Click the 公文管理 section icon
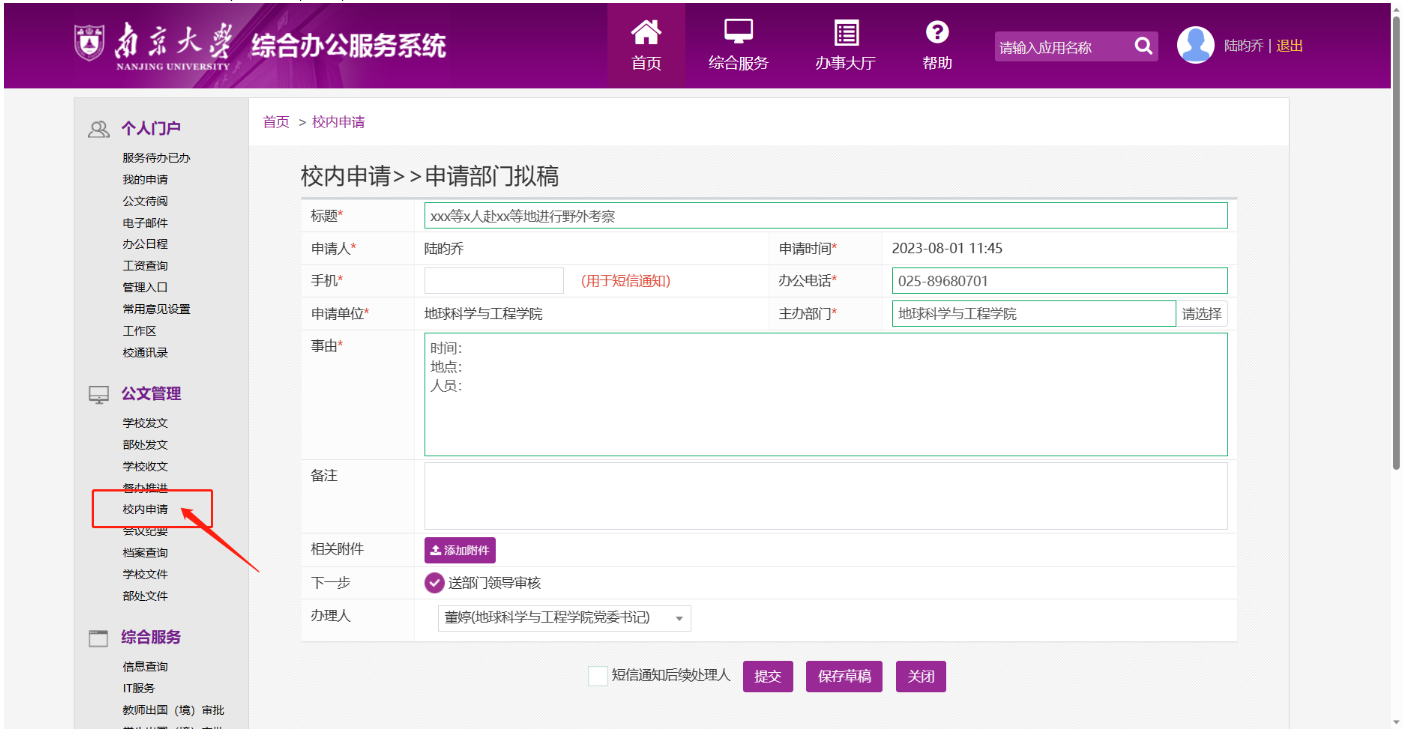This screenshot has height=739, width=1419. click(x=98, y=395)
